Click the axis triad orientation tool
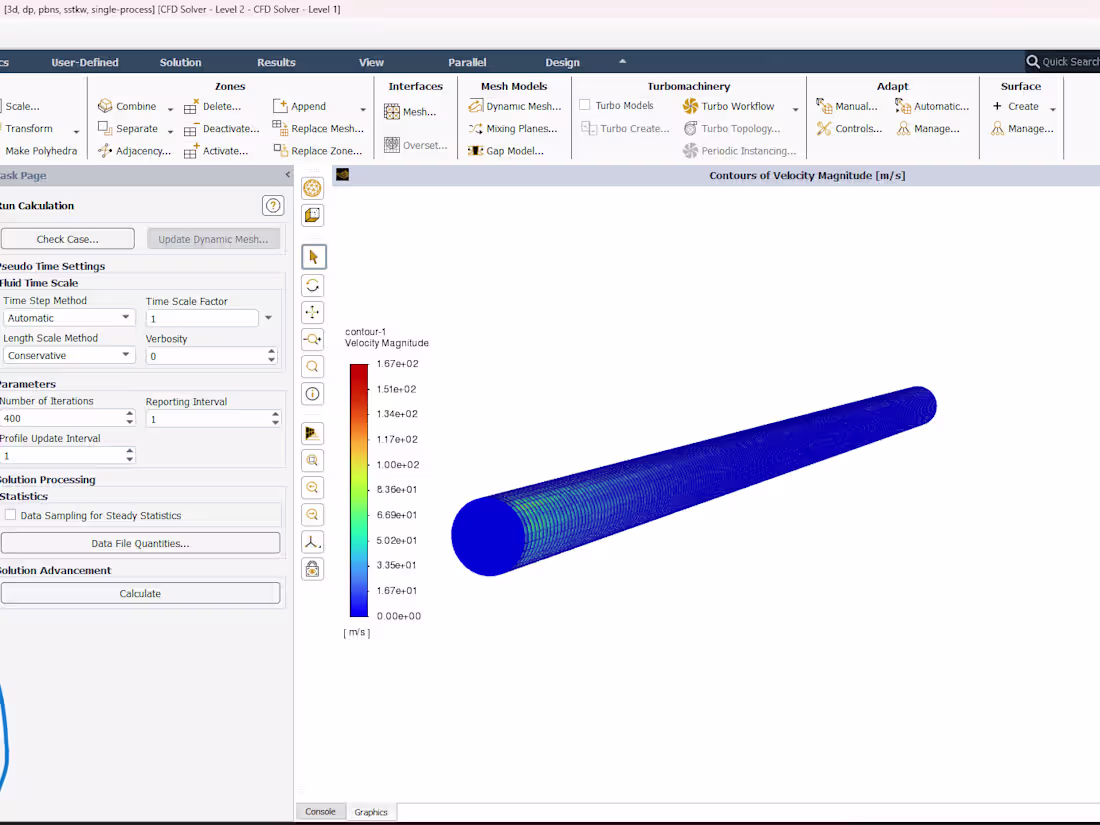Image resolution: width=1100 pixels, height=825 pixels. coord(312,541)
